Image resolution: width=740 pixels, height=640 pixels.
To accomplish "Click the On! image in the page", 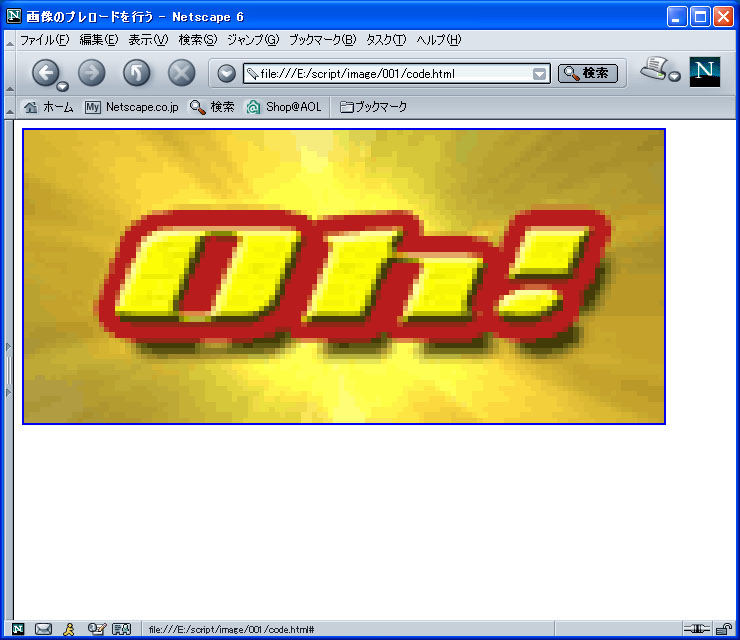I will pyautogui.click(x=344, y=276).
